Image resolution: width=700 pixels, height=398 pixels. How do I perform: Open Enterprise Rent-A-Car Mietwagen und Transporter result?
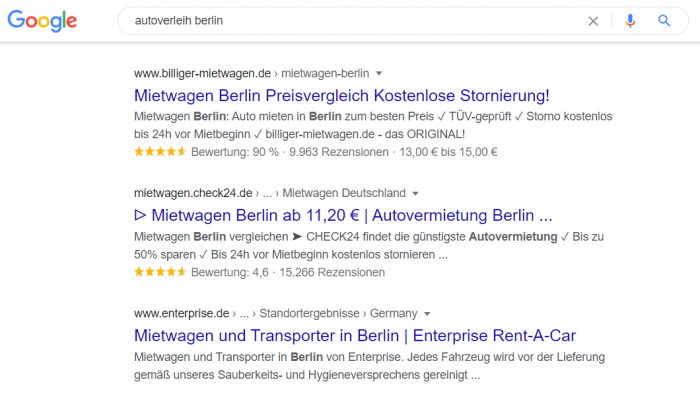355,336
